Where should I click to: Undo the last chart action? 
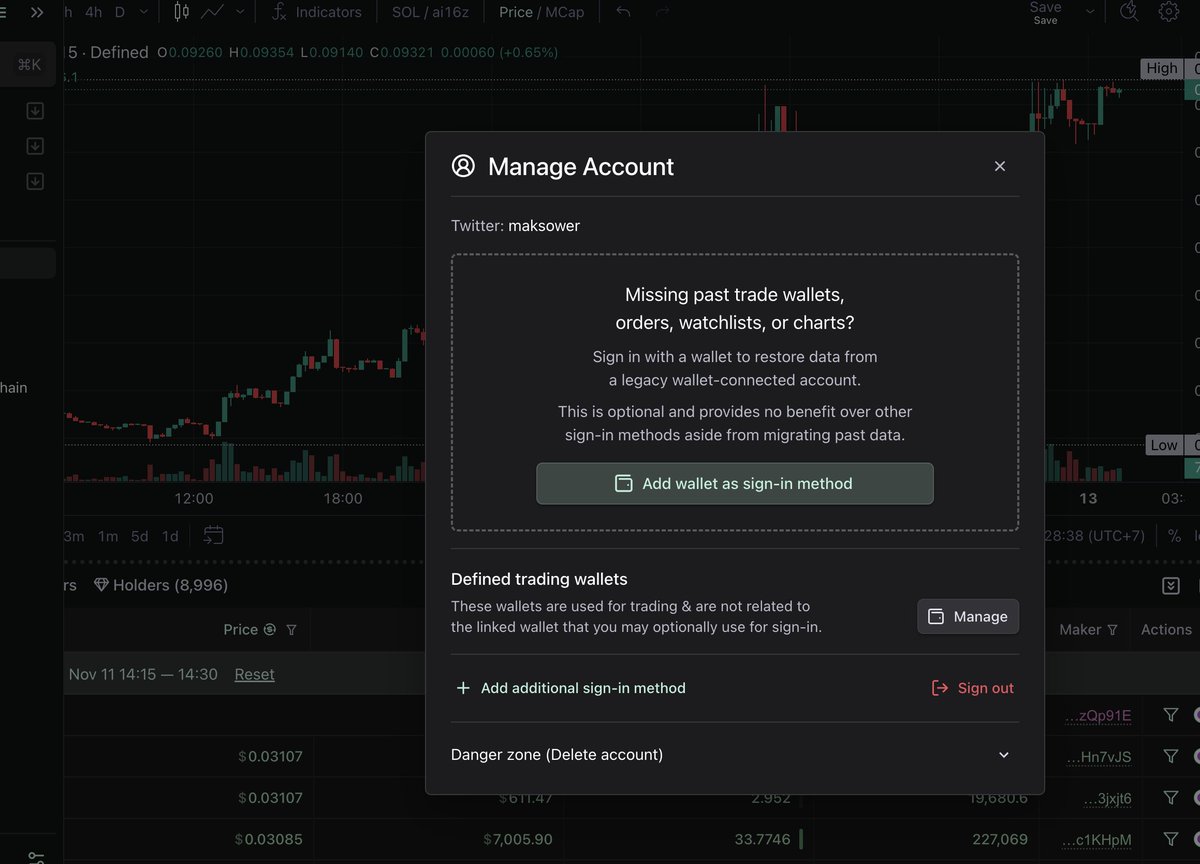click(x=624, y=12)
